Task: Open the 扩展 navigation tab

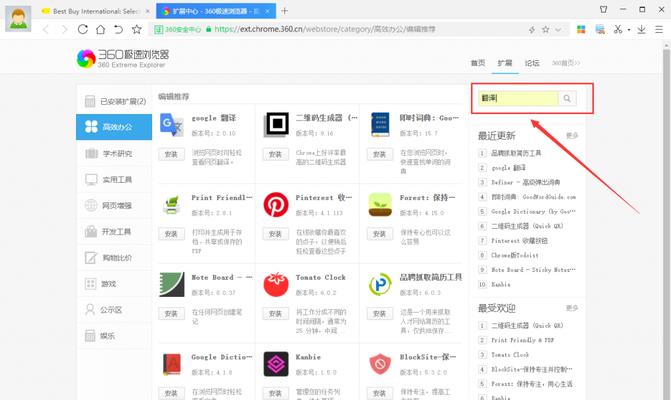Action: (x=505, y=63)
